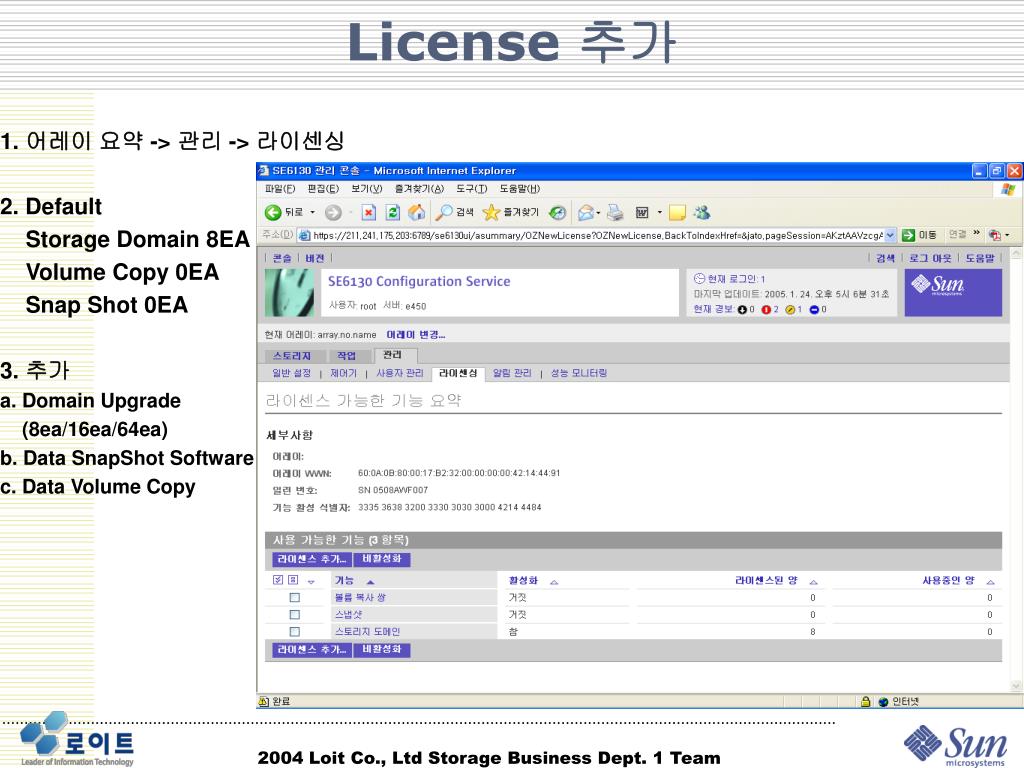Image resolution: width=1024 pixels, height=768 pixels.
Task: Open Favorites (즐겨찾기) star icon
Action: click(491, 212)
